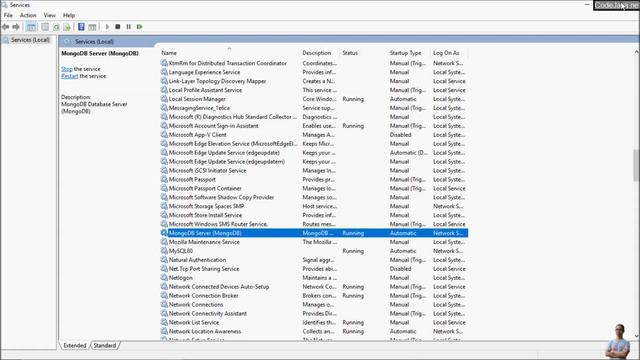
Task: Click the Forward arrow toolbar icon
Action: (16, 27)
